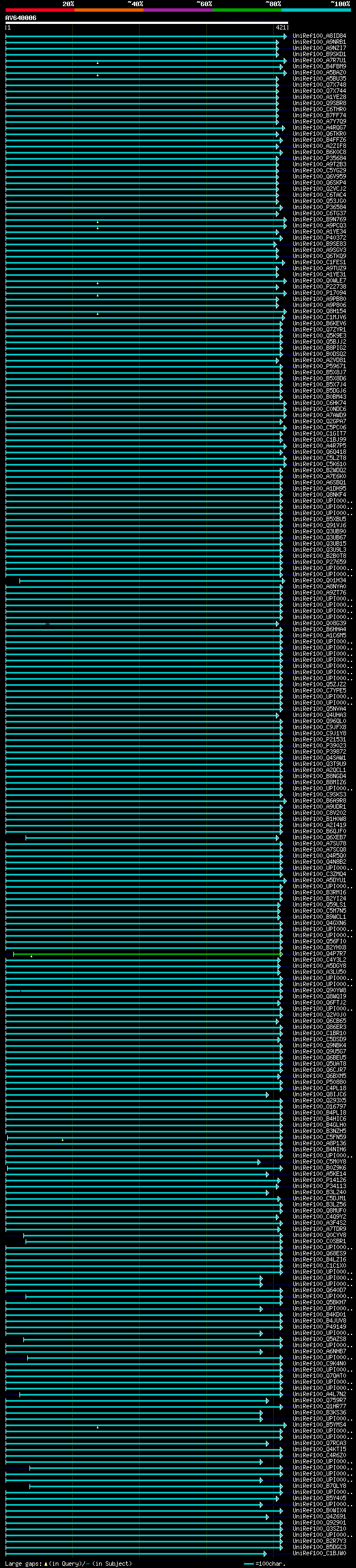Select the UniRef100_P17094 label
The height and width of the screenshot is (1568, 356).
click(x=319, y=293)
